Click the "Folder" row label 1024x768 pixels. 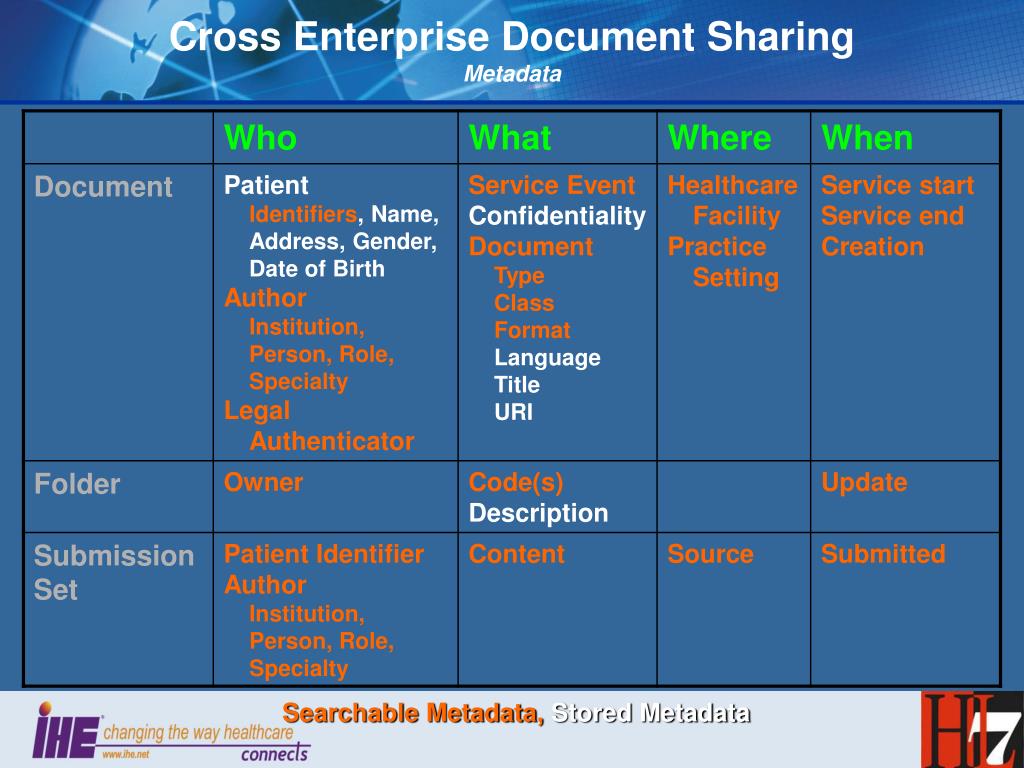tap(77, 485)
